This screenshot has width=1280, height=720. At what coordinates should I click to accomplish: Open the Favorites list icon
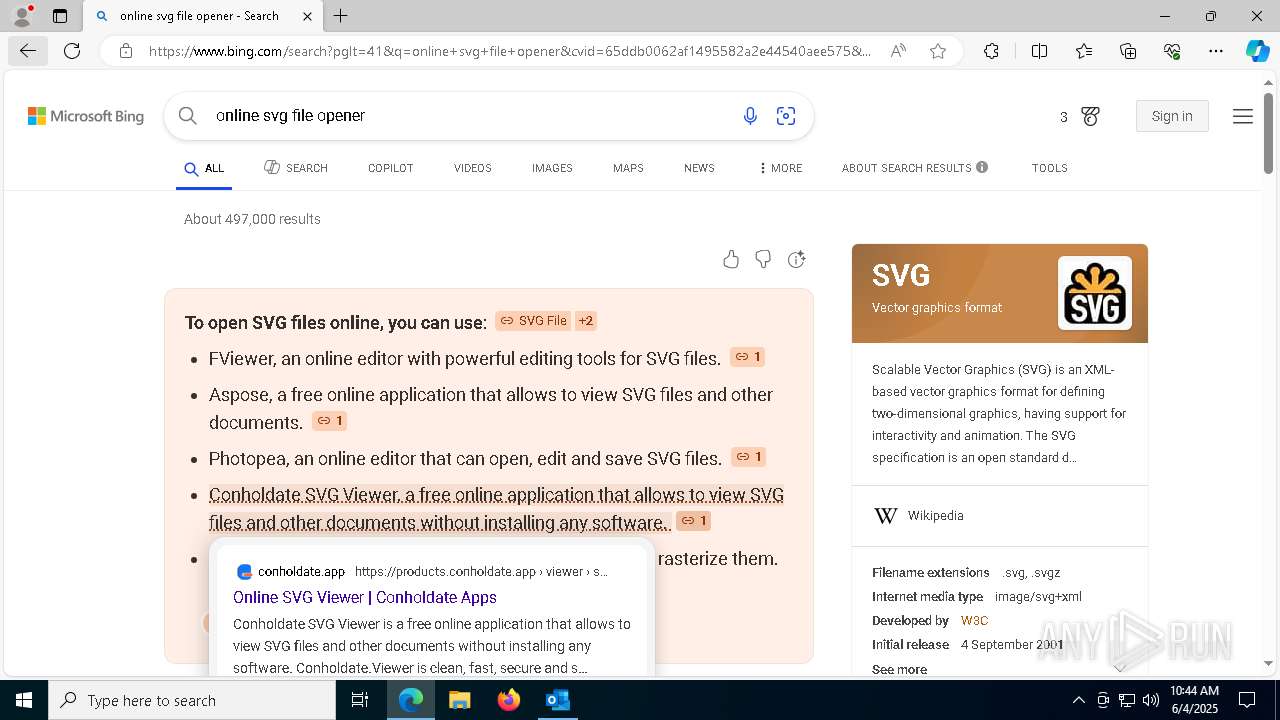[1084, 51]
